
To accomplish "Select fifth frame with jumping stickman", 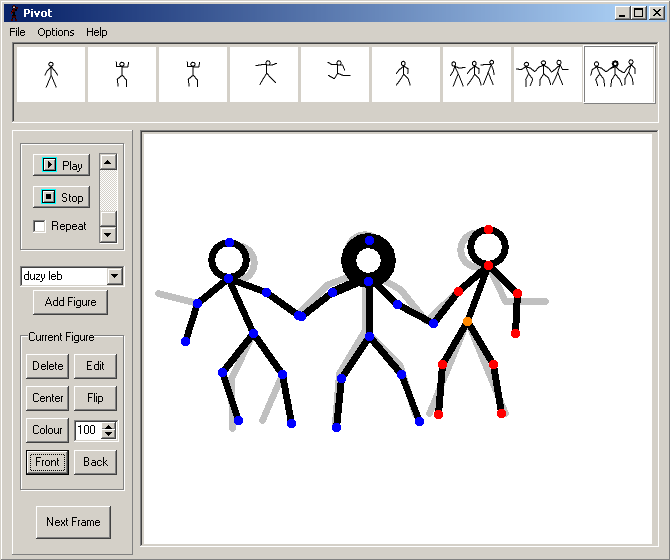I will pyautogui.click(x=335, y=74).
